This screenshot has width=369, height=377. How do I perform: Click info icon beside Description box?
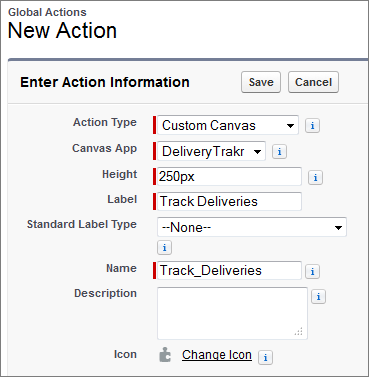click(x=318, y=296)
